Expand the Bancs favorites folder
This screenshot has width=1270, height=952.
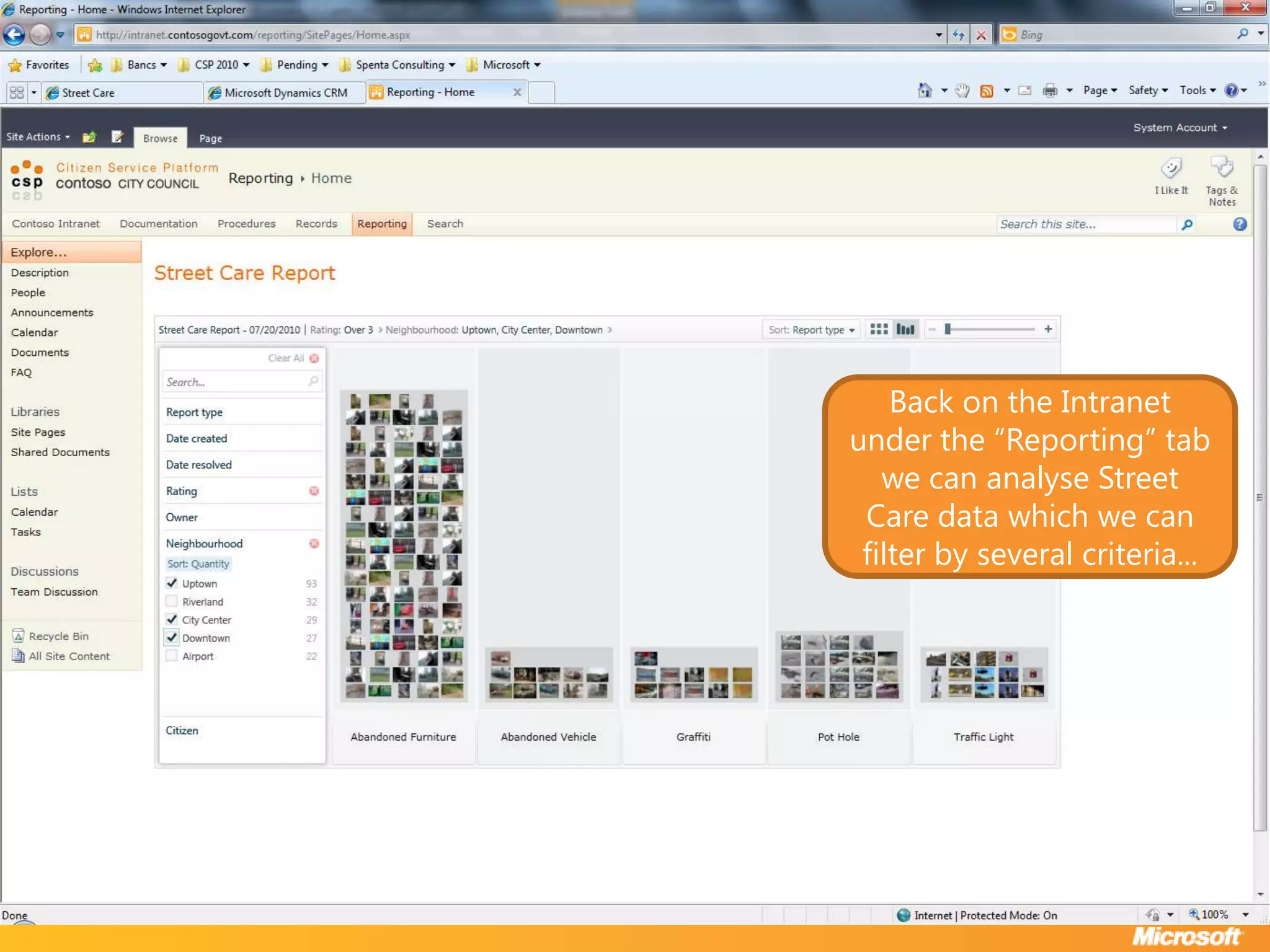[139, 65]
